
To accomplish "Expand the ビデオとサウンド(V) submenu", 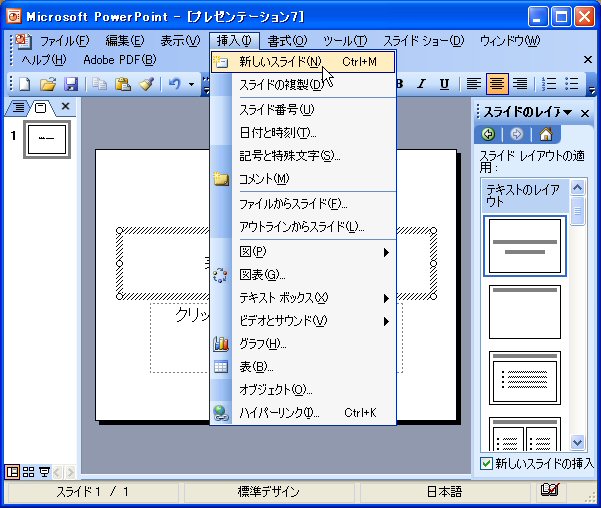I will point(302,321).
